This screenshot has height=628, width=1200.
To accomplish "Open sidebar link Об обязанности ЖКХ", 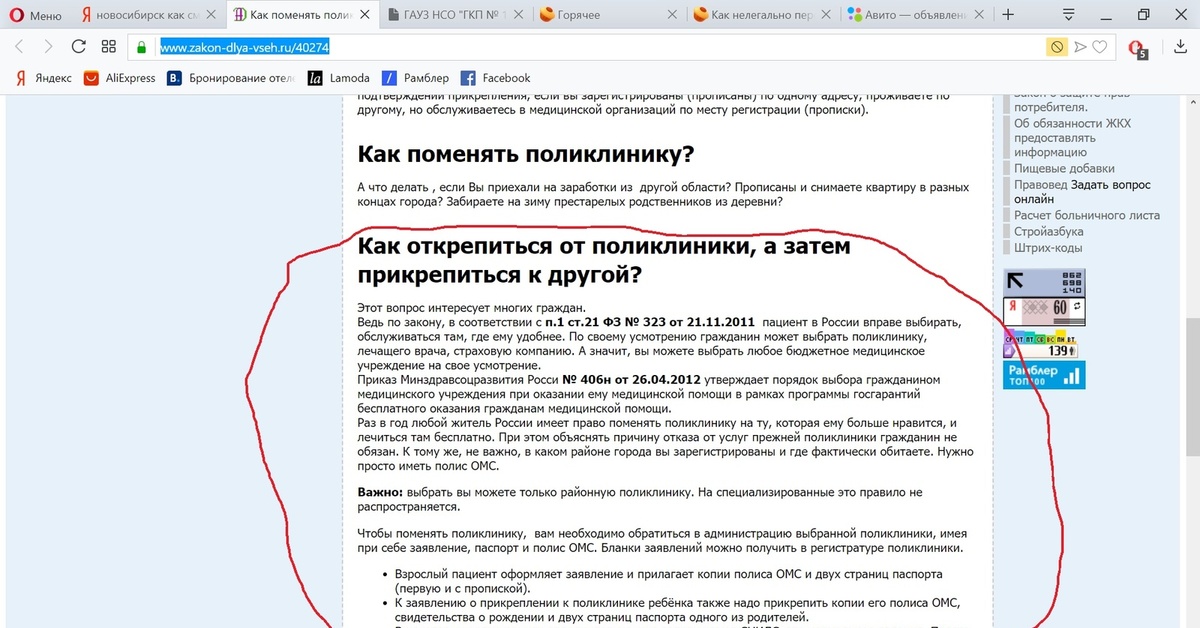I will [x=1071, y=138].
